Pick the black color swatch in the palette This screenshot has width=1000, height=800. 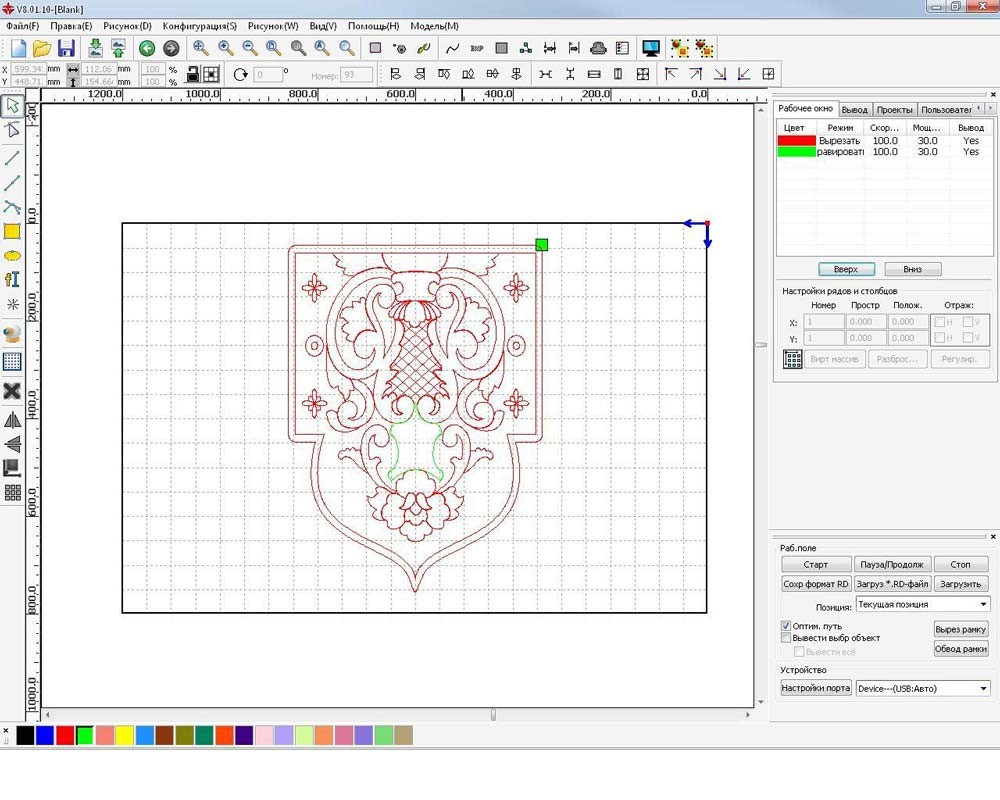pos(25,736)
